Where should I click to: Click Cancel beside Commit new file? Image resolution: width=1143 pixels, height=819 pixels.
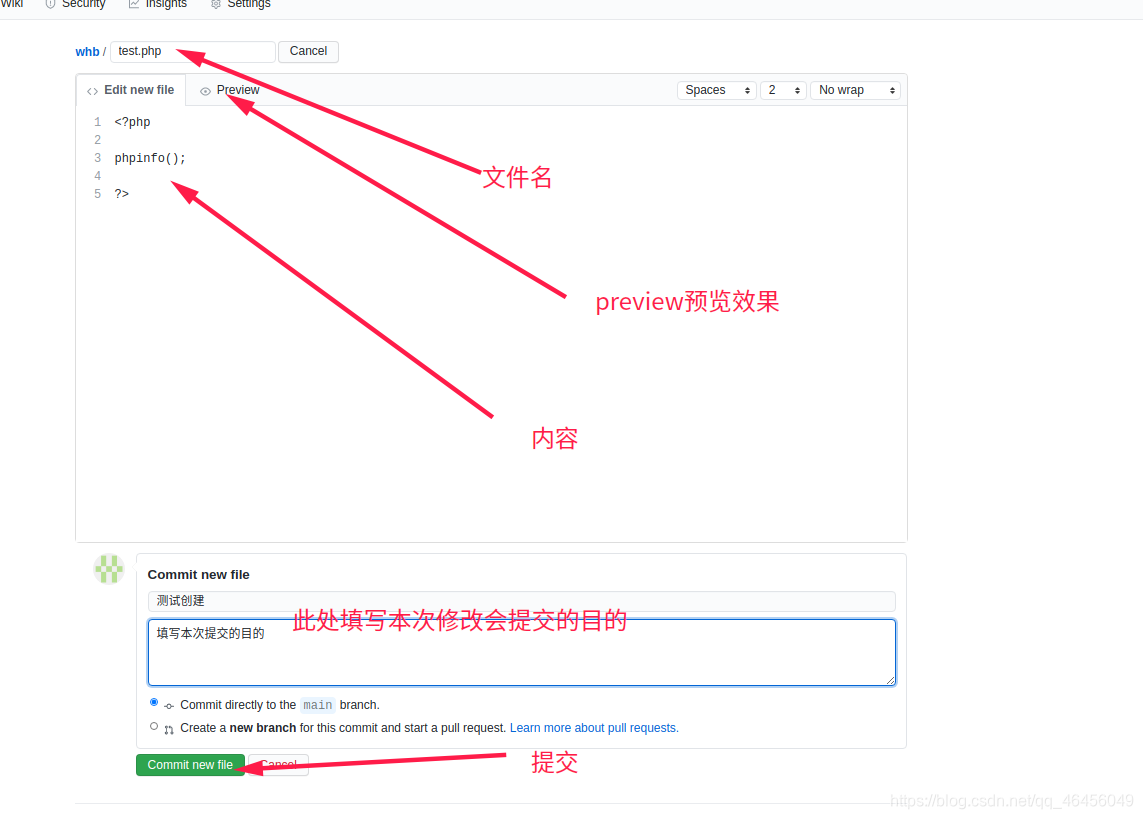[278, 765]
